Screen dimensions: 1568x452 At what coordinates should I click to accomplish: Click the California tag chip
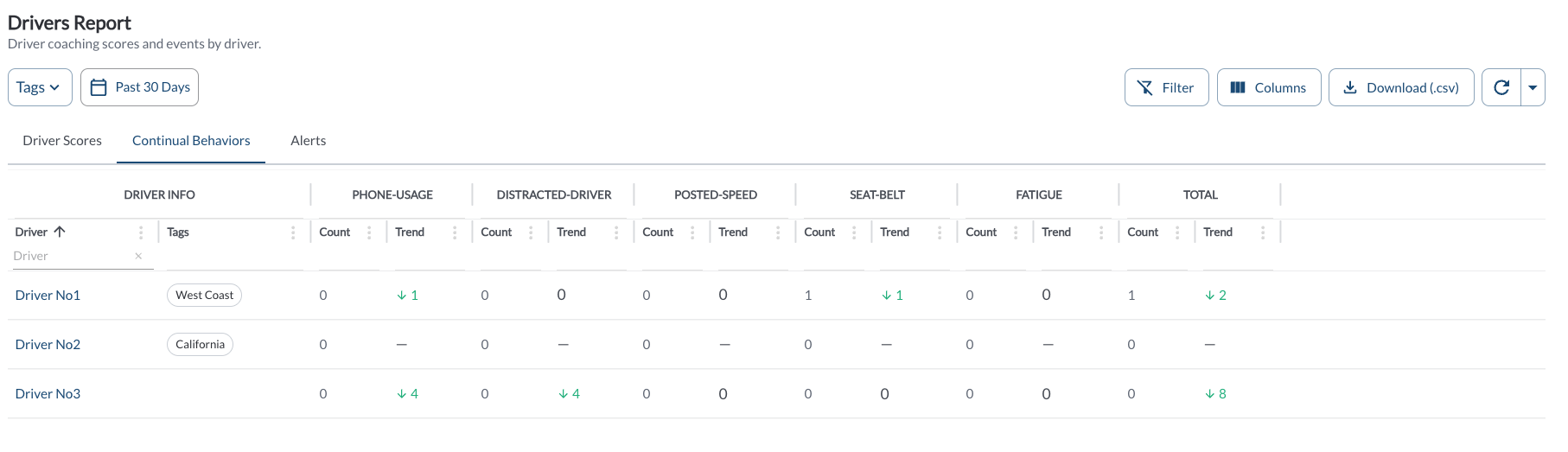point(200,344)
